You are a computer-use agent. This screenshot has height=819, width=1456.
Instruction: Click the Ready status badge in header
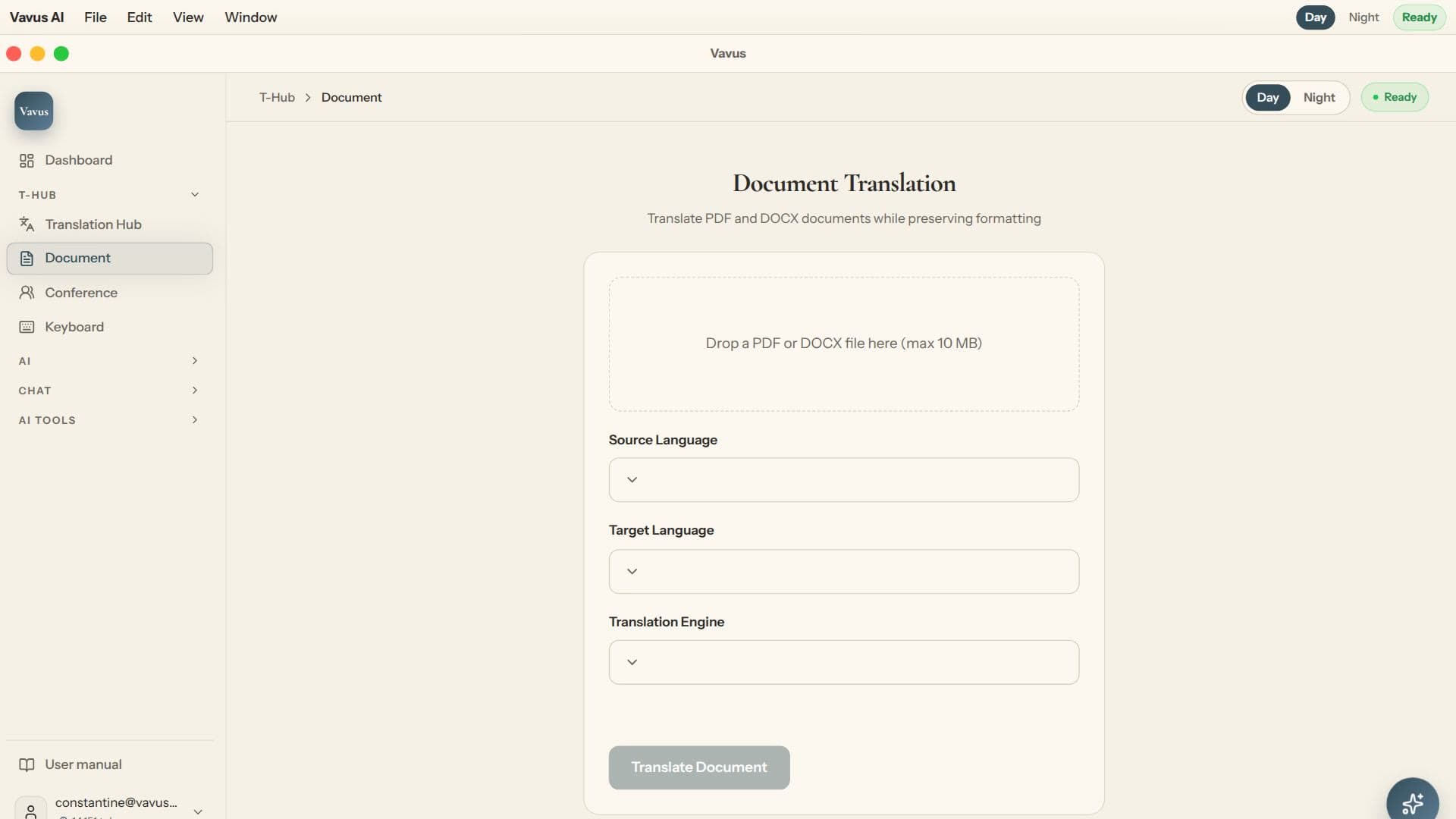coord(1395,97)
